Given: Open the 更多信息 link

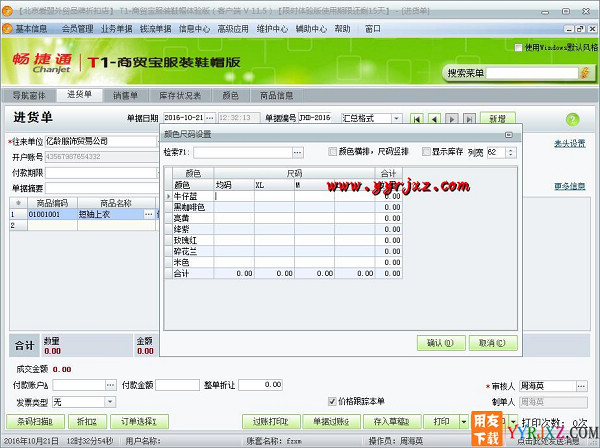Looking at the screenshot, I should tap(570, 186).
